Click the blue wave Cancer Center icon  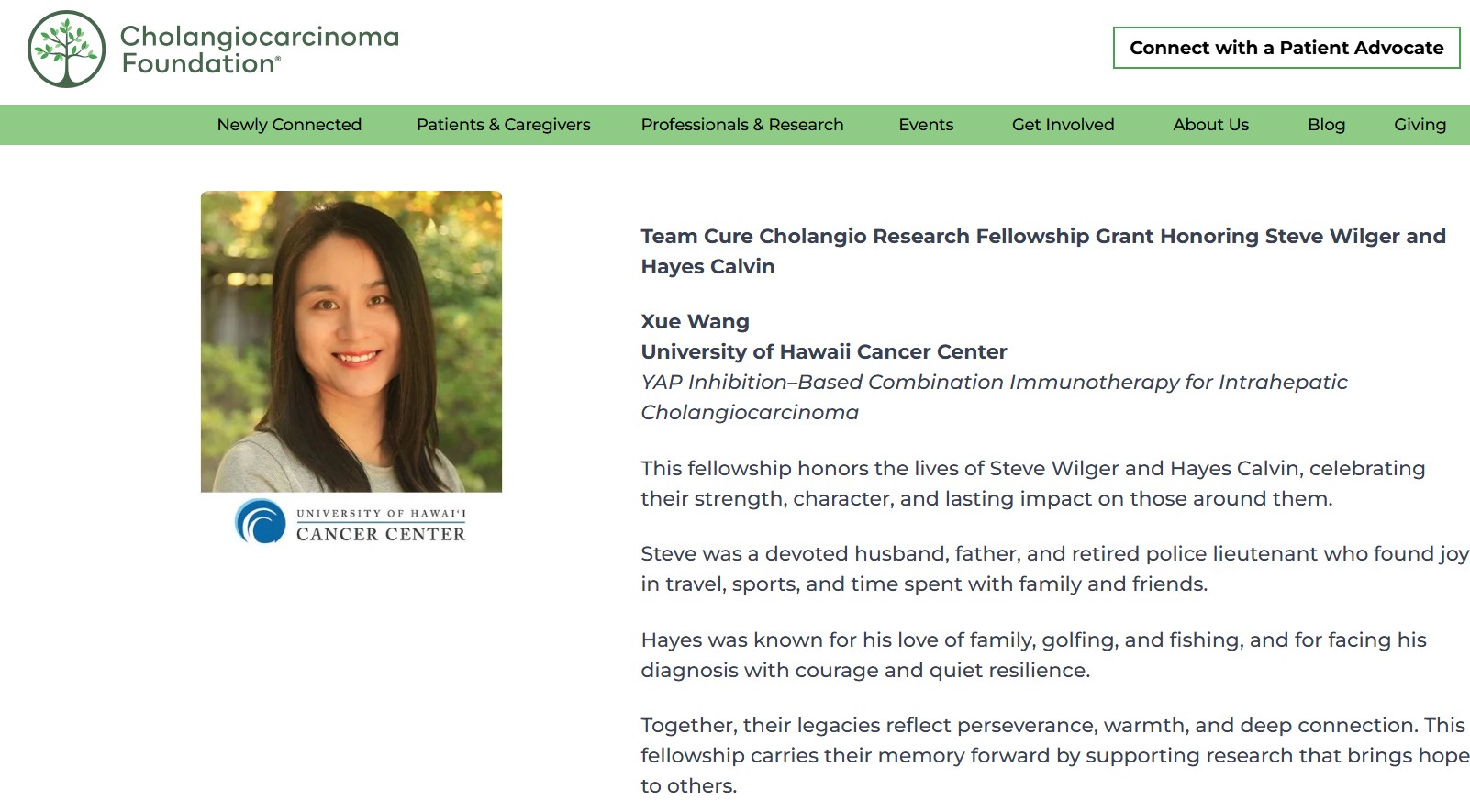pos(261,521)
